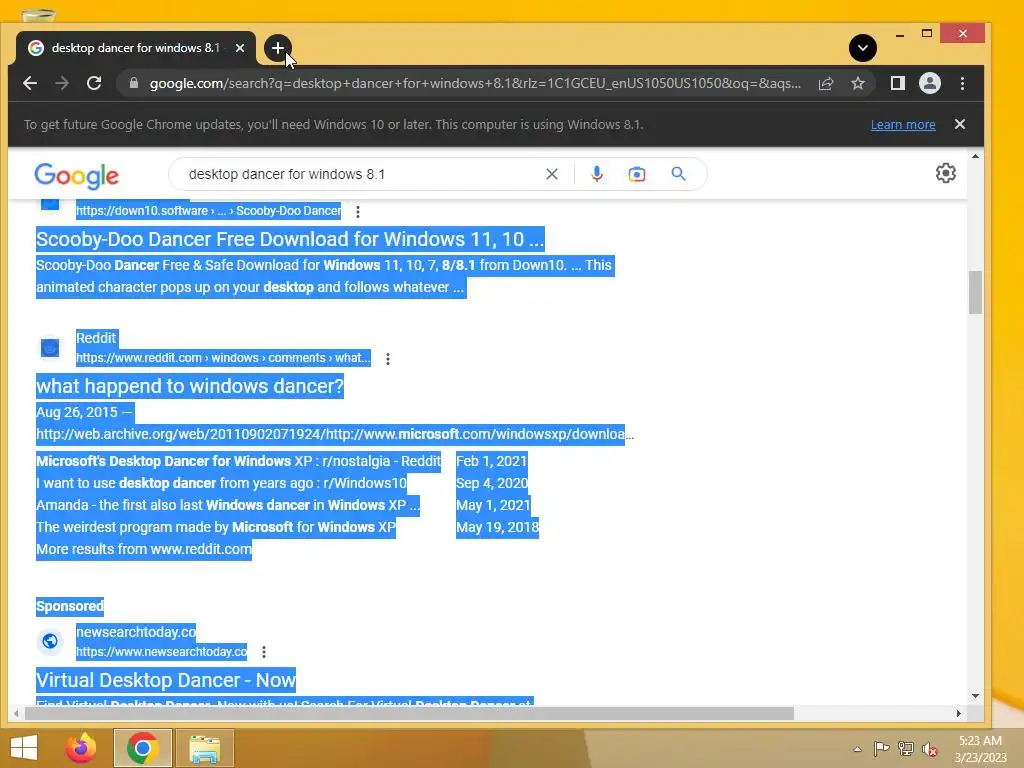Click the horizontal scrollbar thumb

coord(409,713)
